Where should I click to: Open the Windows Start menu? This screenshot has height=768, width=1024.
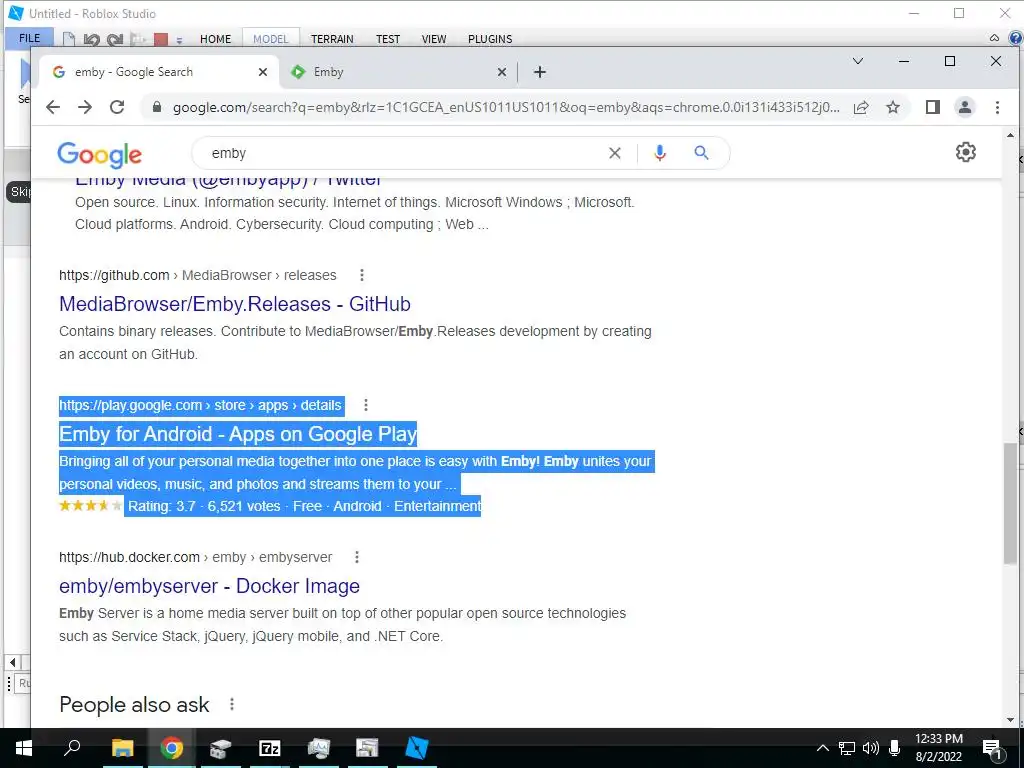coord(24,748)
